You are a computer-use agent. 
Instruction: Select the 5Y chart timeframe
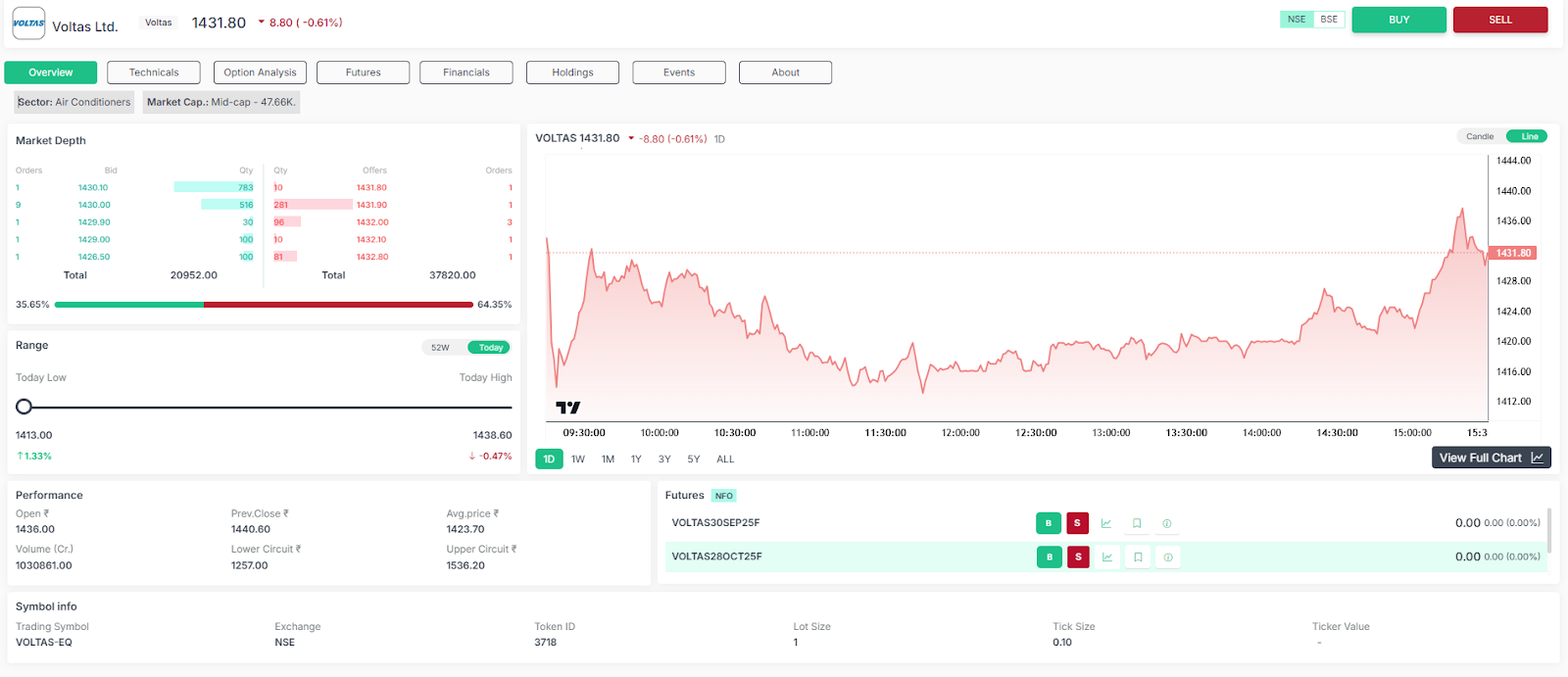(x=694, y=459)
